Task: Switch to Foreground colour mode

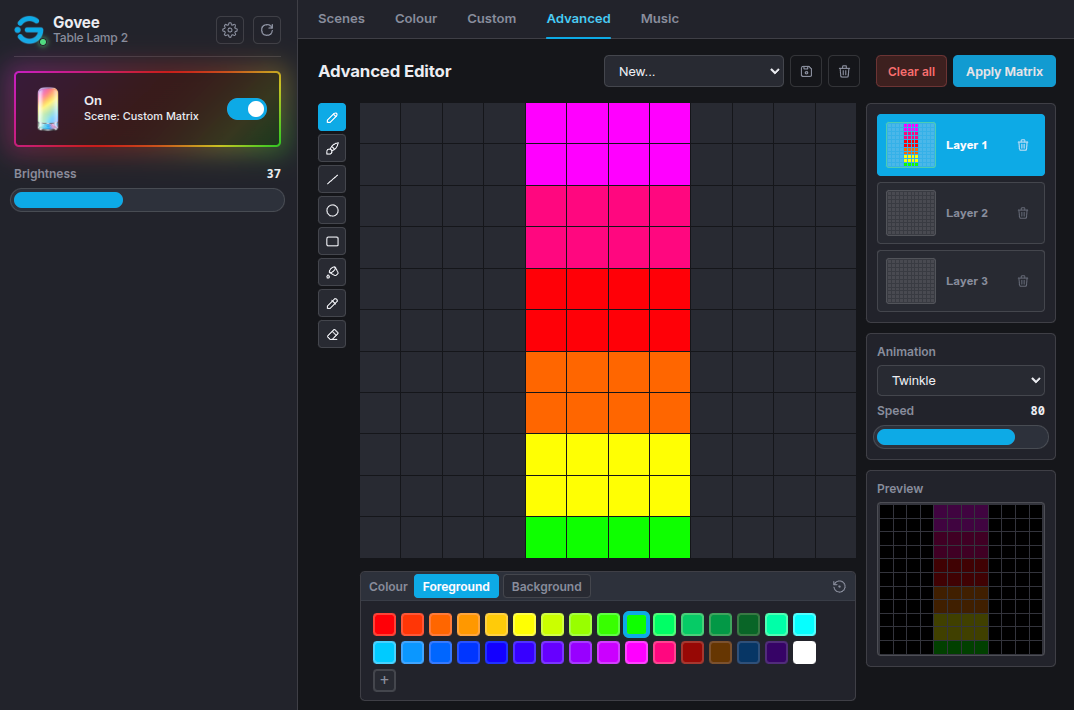Action: point(456,587)
